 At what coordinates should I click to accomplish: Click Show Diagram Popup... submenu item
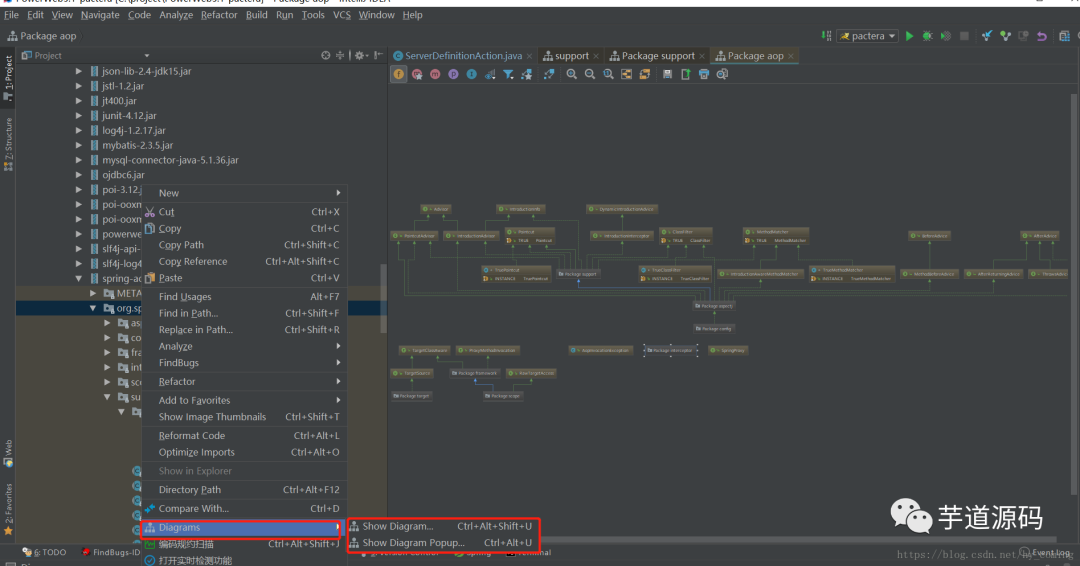tap(443, 543)
